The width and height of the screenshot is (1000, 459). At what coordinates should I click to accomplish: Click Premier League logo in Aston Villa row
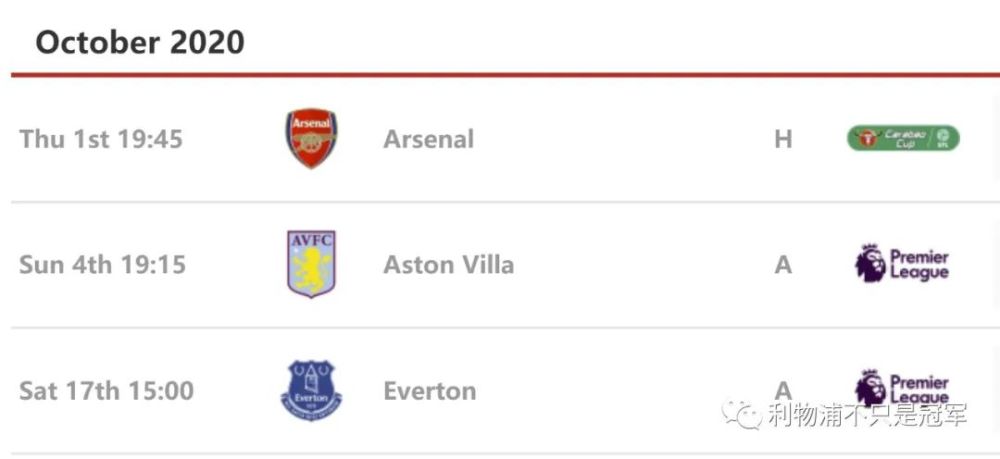point(902,263)
